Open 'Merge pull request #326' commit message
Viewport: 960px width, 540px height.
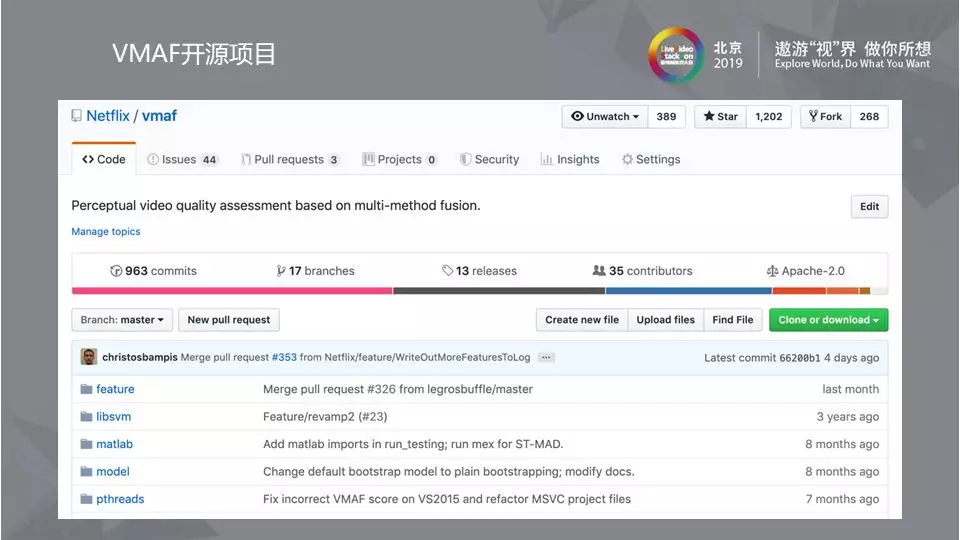point(398,389)
